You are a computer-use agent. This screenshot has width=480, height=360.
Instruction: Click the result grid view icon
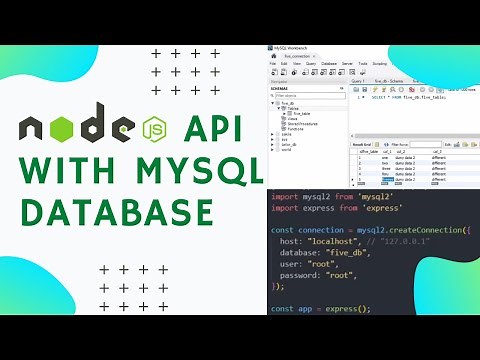tap(377, 144)
